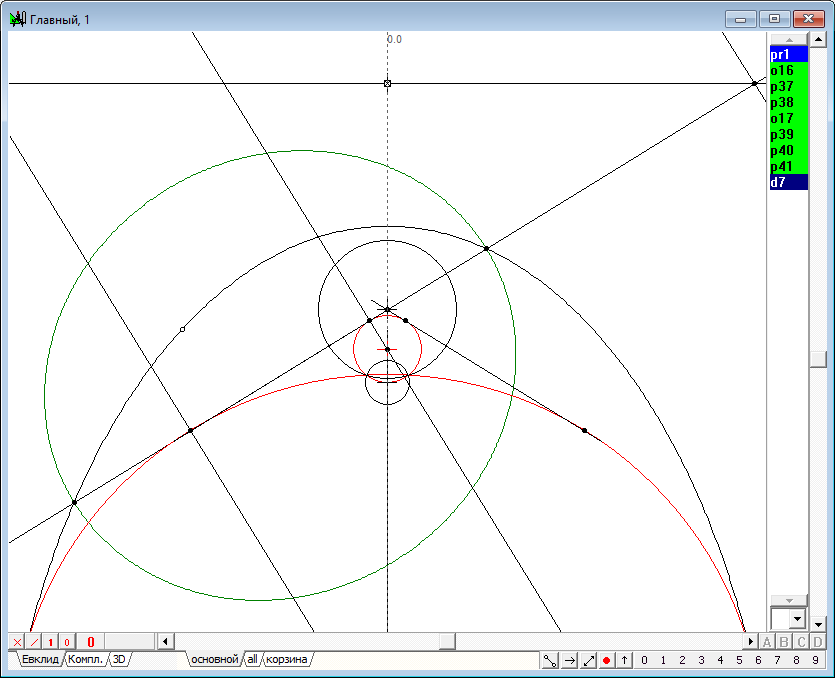The height and width of the screenshot is (678, 835).
Task: Click the hollow point on the large arc
Action: point(183,330)
